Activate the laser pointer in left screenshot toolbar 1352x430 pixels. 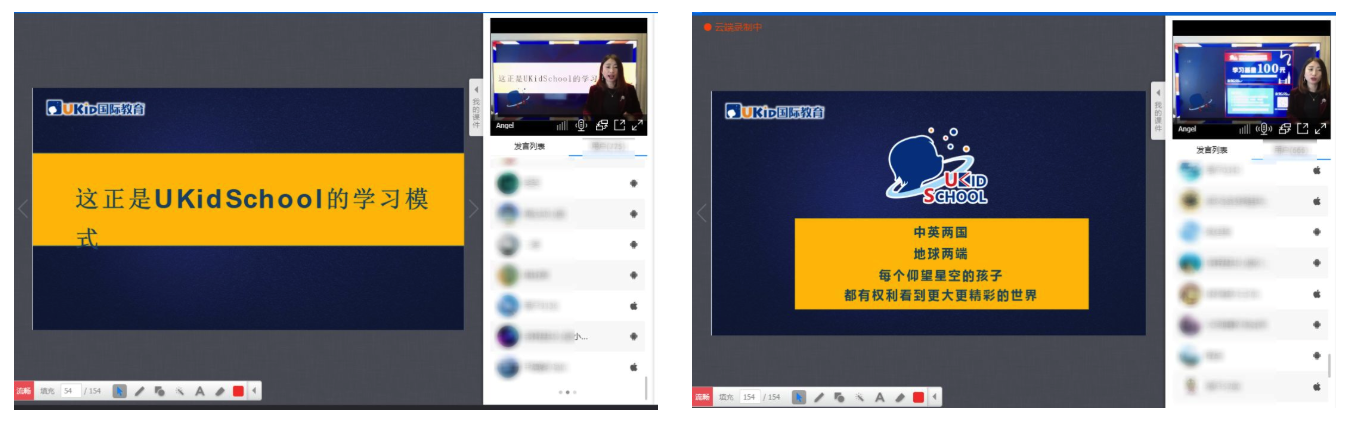(180, 391)
